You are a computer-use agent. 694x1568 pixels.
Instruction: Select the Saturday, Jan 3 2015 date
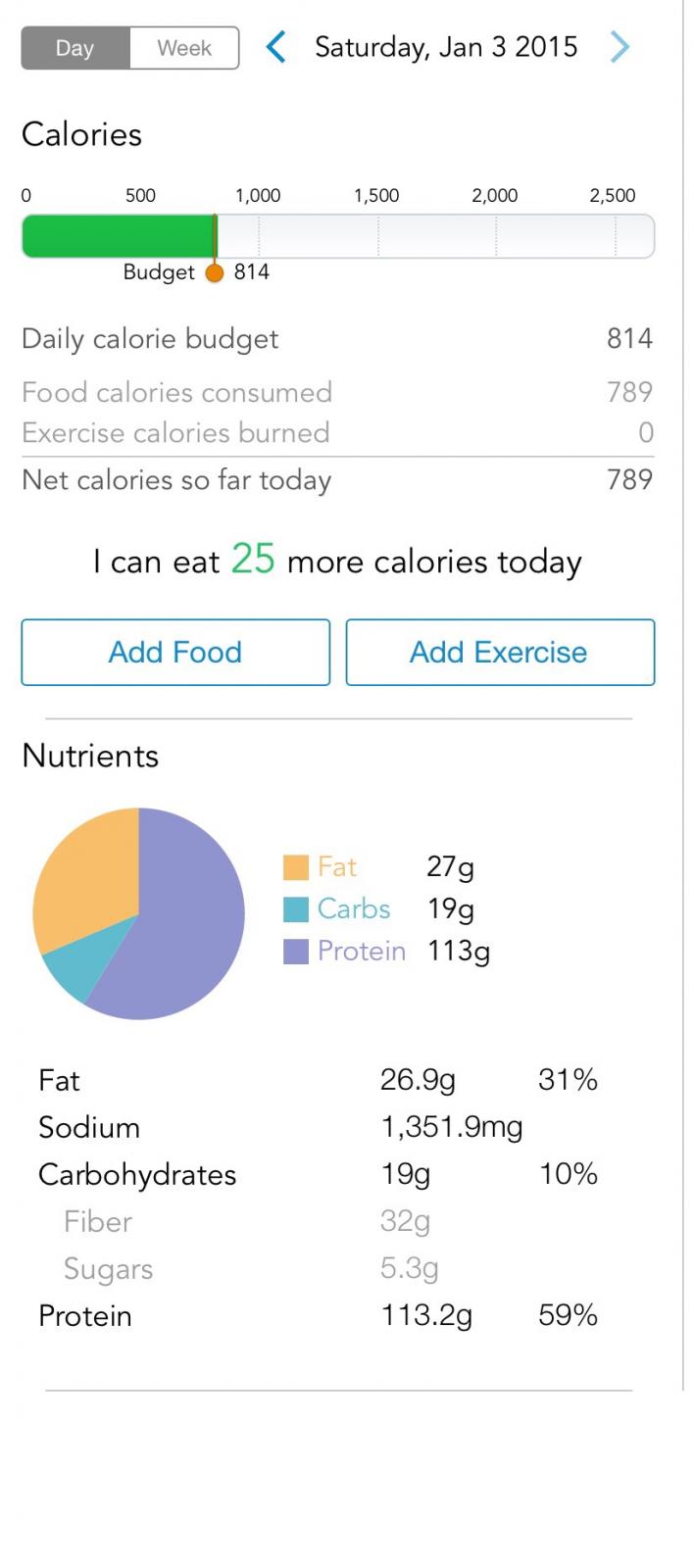tap(446, 47)
